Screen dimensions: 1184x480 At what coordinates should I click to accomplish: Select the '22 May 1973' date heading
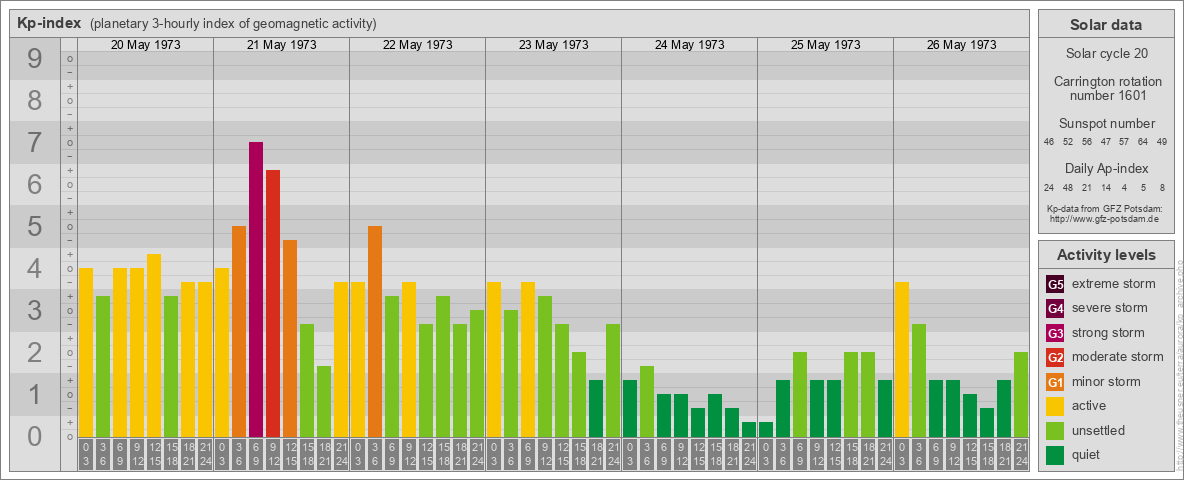pos(418,45)
